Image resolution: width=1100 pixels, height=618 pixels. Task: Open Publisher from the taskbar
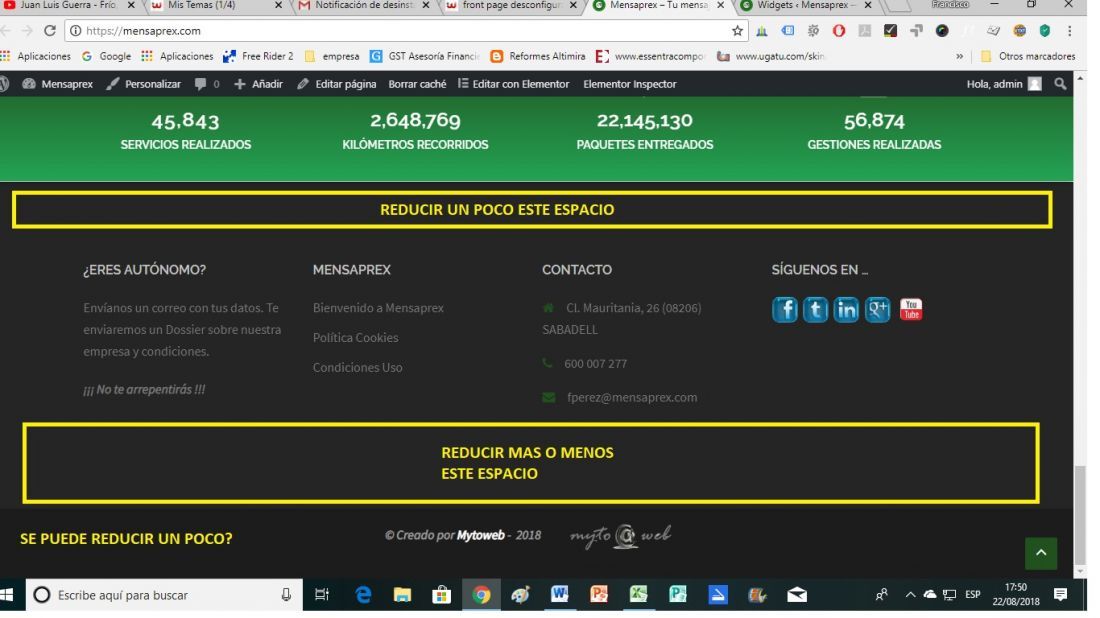(678, 595)
